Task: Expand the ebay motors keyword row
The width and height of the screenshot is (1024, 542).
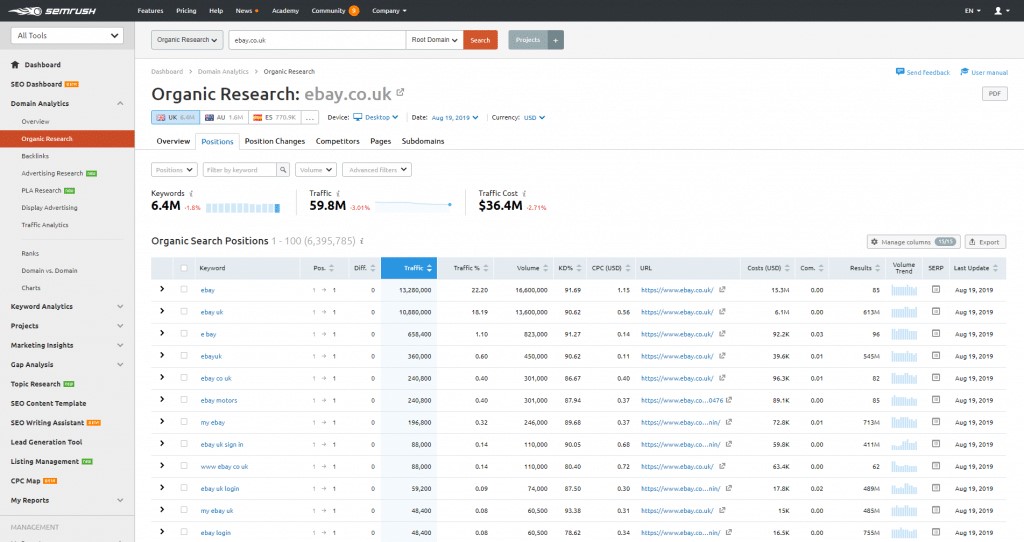Action: point(162,399)
